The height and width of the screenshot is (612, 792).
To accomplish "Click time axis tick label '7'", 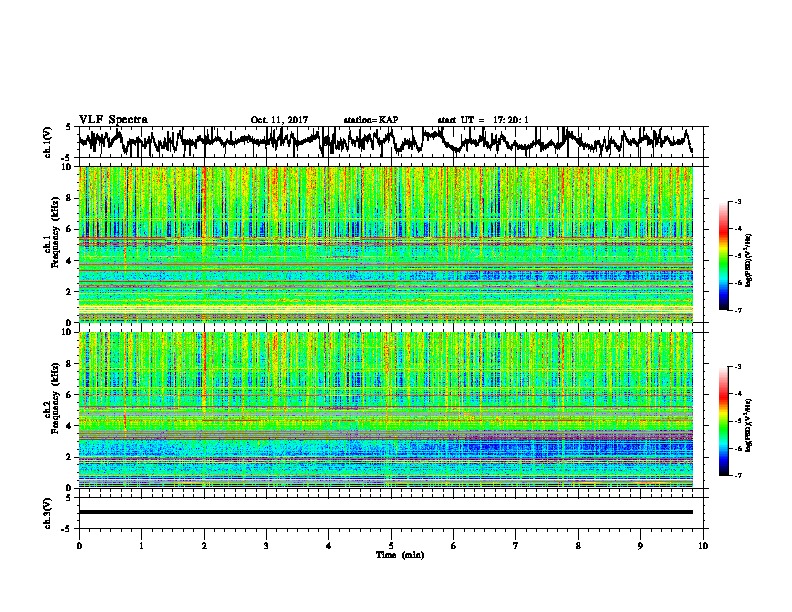I will point(516,546).
